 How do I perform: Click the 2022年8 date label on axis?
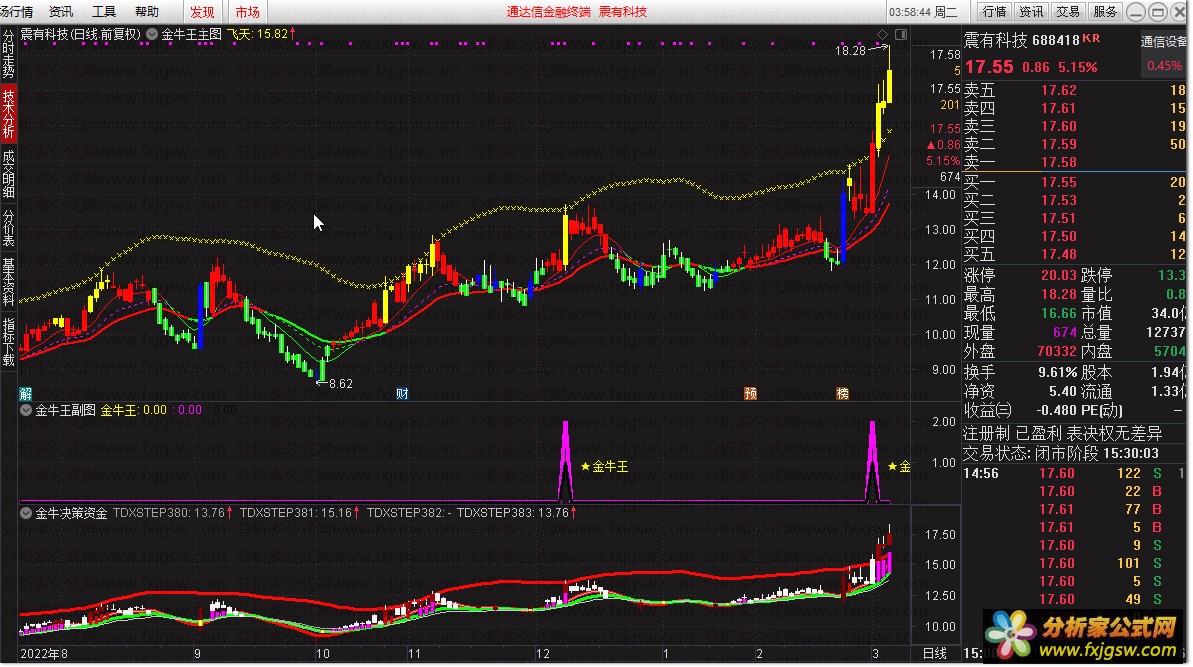44,653
